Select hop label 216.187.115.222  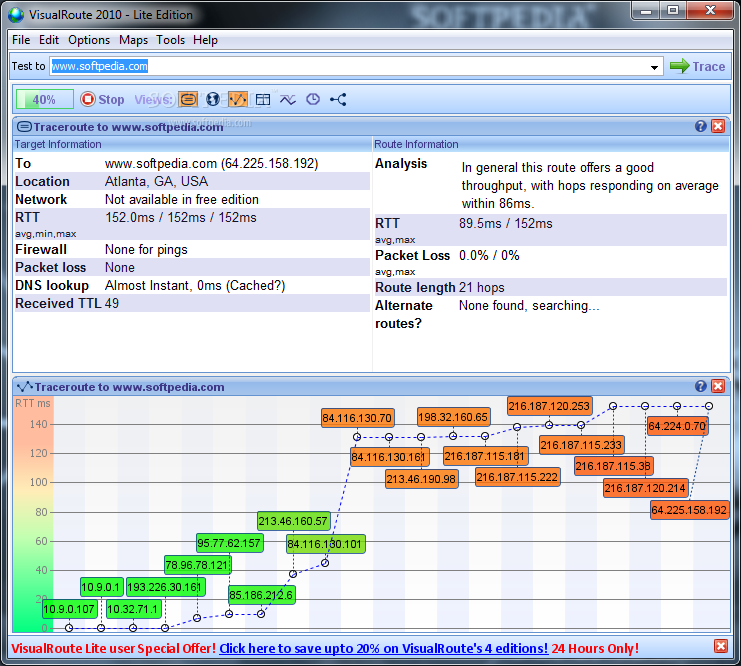[x=517, y=477]
